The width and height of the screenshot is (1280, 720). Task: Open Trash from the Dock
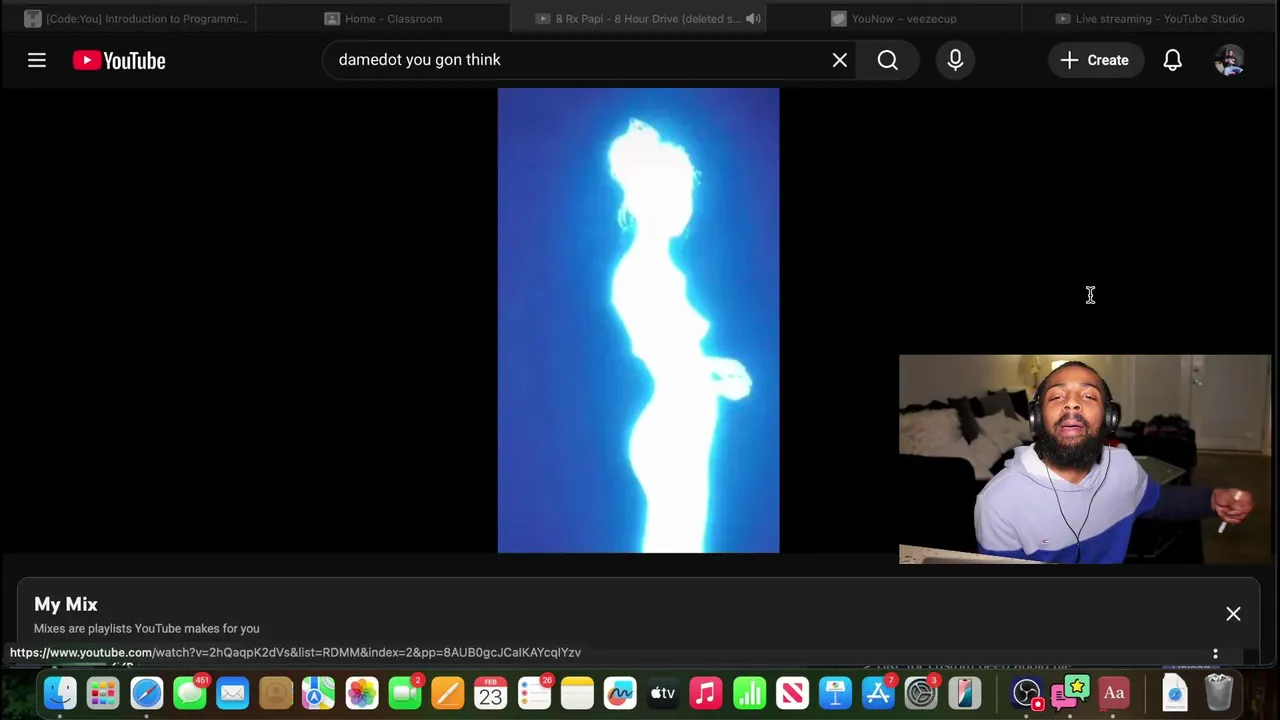(x=1218, y=693)
